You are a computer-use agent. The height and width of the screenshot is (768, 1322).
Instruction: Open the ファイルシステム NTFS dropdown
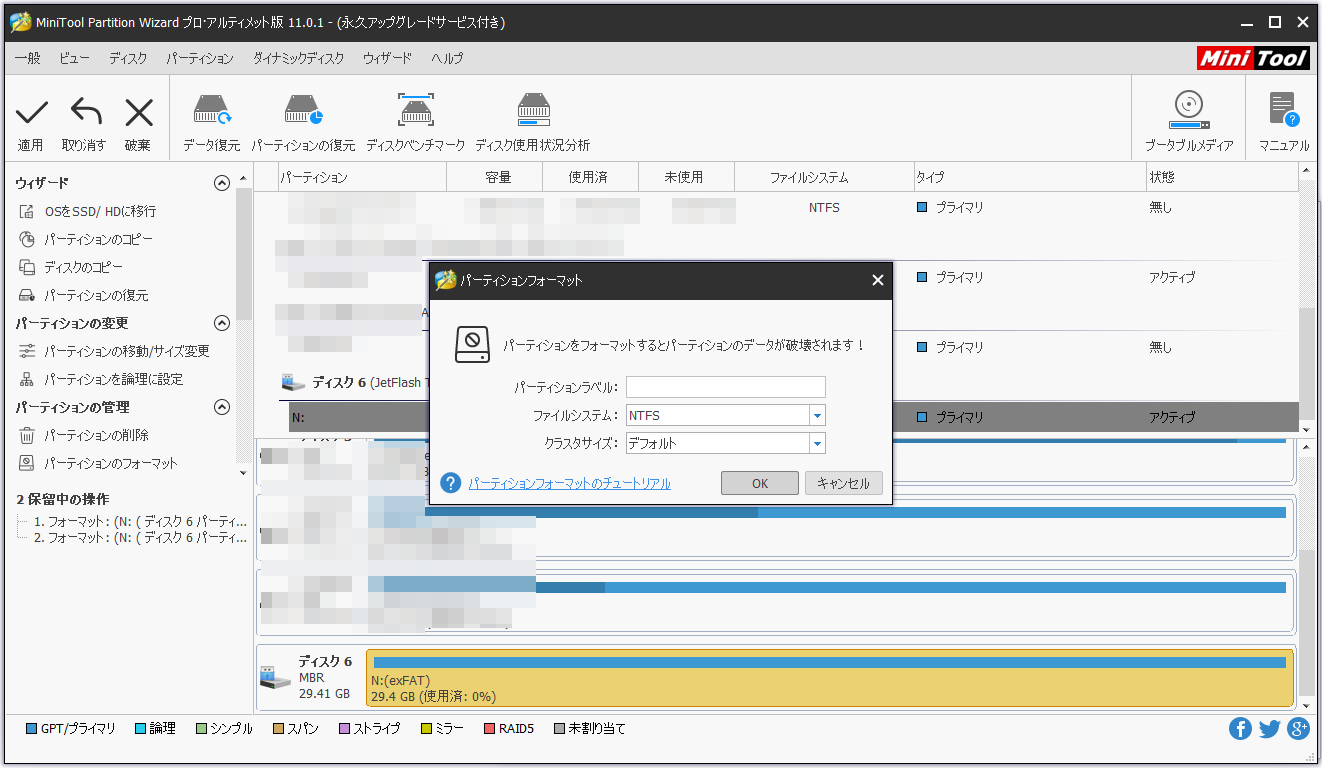click(x=817, y=415)
